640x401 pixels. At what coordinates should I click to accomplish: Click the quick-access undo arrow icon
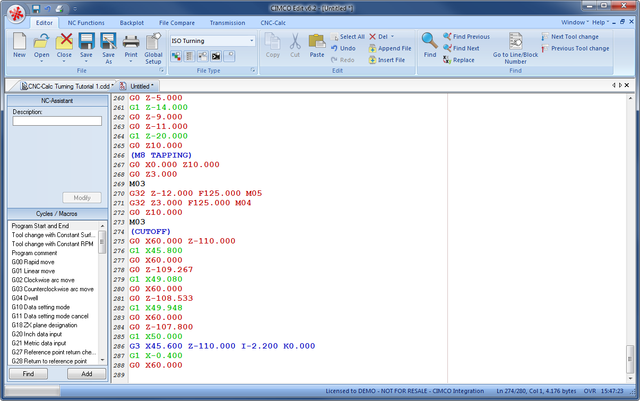click(x=47, y=8)
